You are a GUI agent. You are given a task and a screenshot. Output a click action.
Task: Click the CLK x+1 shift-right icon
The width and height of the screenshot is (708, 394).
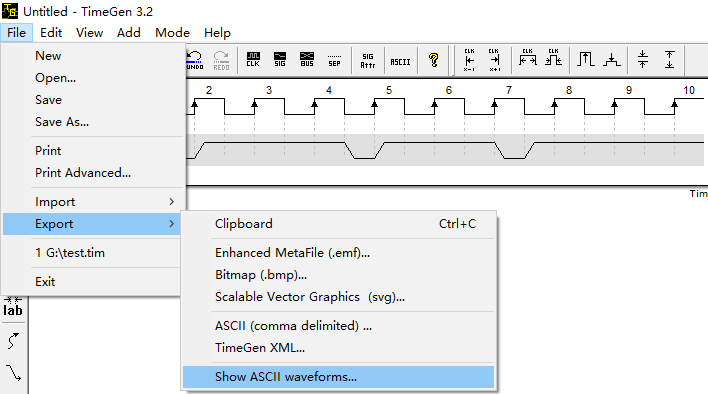[x=494, y=60]
